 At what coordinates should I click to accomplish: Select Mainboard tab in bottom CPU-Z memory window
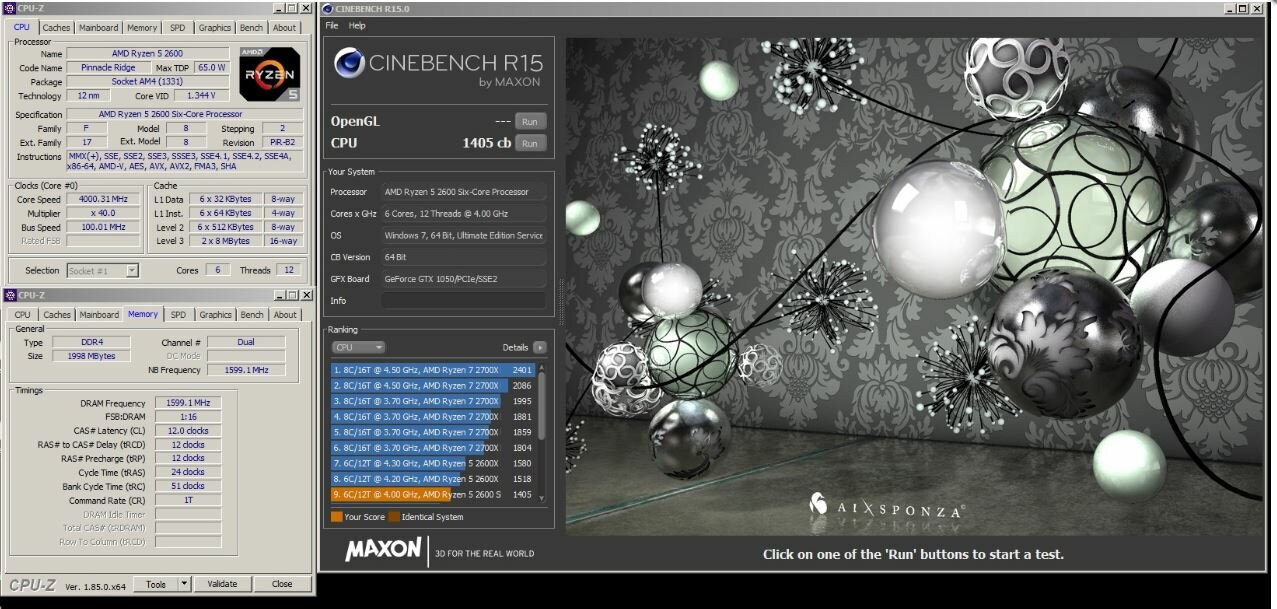[x=99, y=315]
